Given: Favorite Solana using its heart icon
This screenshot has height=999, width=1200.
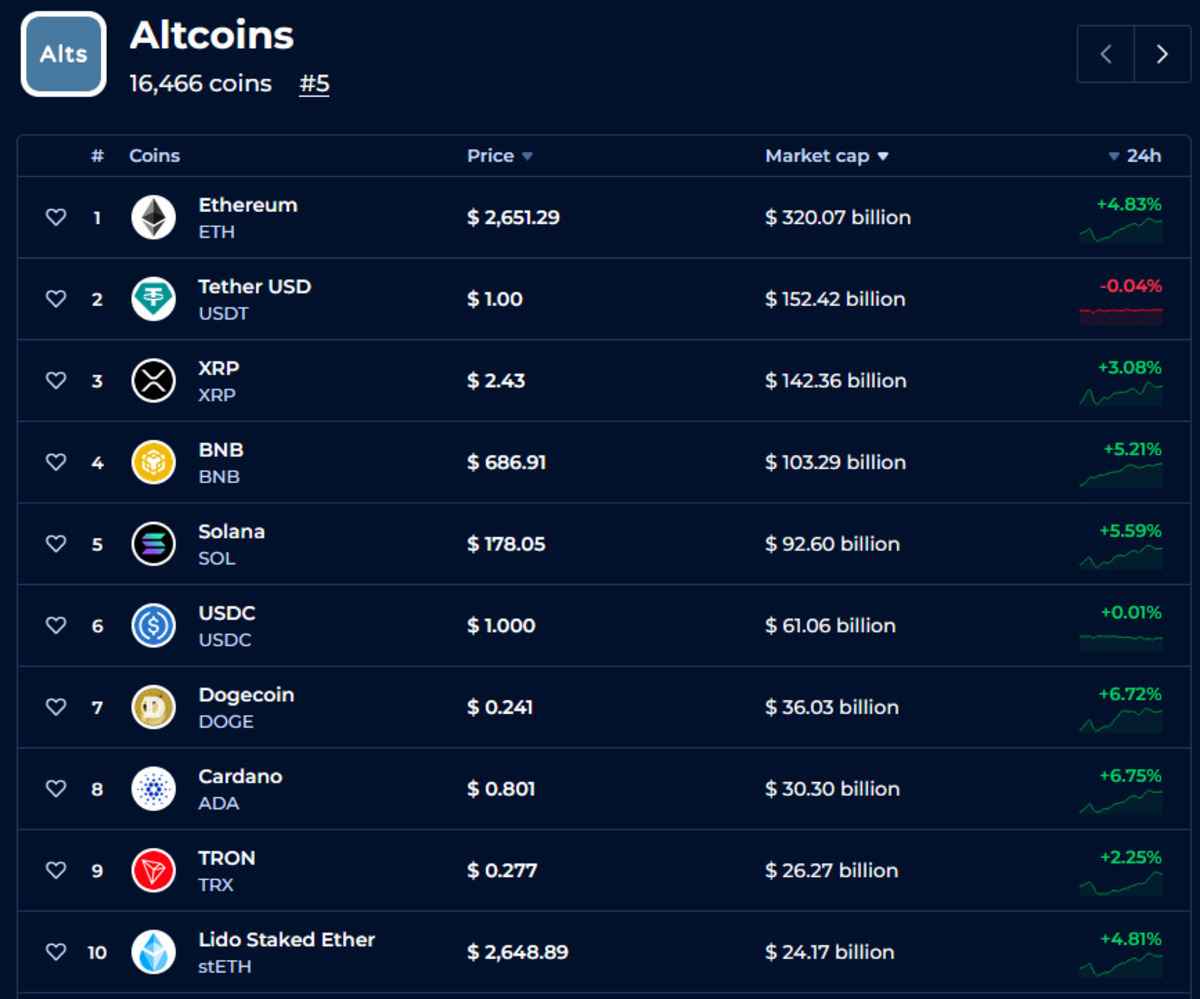Looking at the screenshot, I should tap(55, 543).
